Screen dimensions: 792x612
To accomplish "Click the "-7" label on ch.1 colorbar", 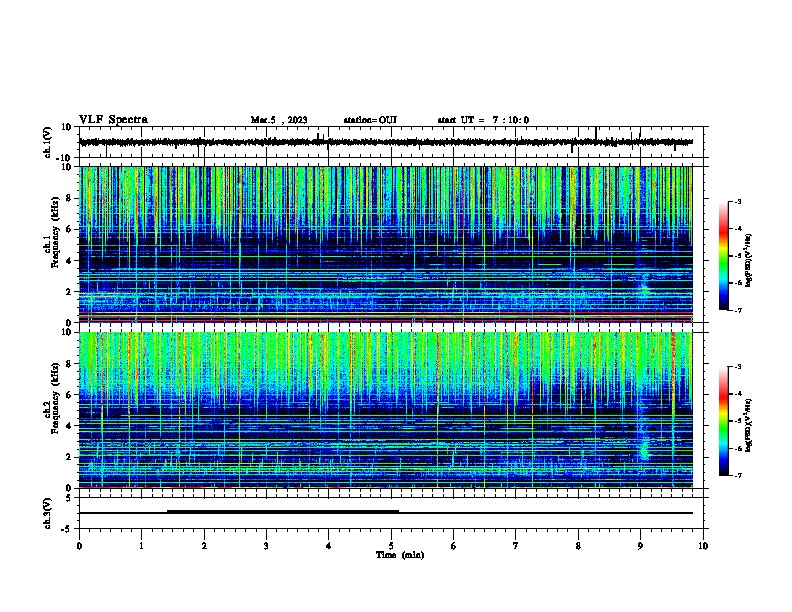I will [x=737, y=310].
